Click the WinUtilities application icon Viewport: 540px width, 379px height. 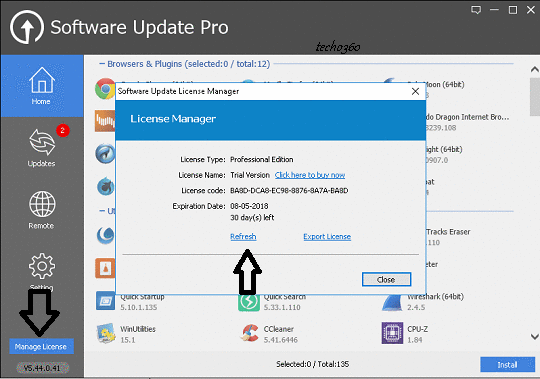pyautogui.click(x=105, y=333)
